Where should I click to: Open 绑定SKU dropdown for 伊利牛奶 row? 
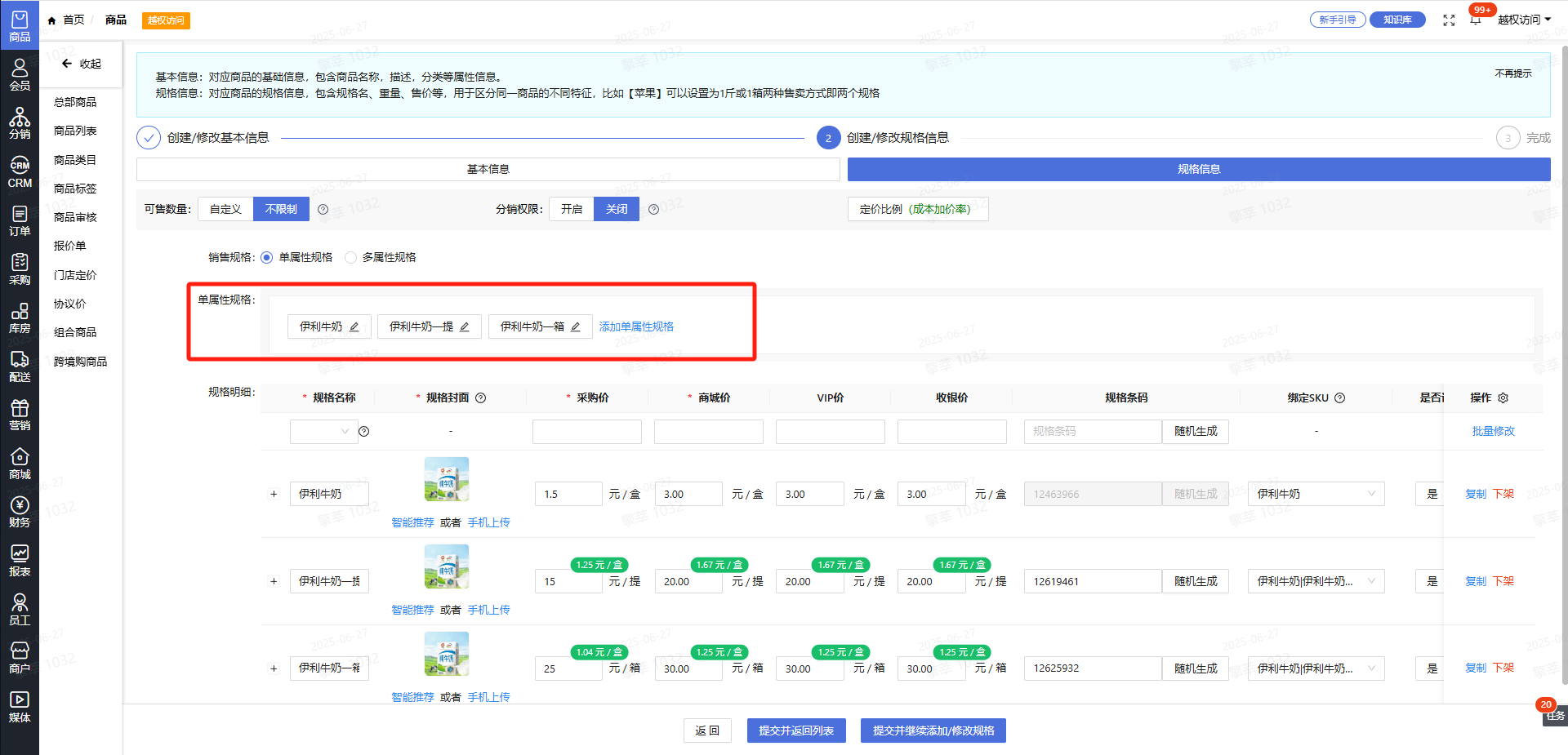tap(1316, 494)
